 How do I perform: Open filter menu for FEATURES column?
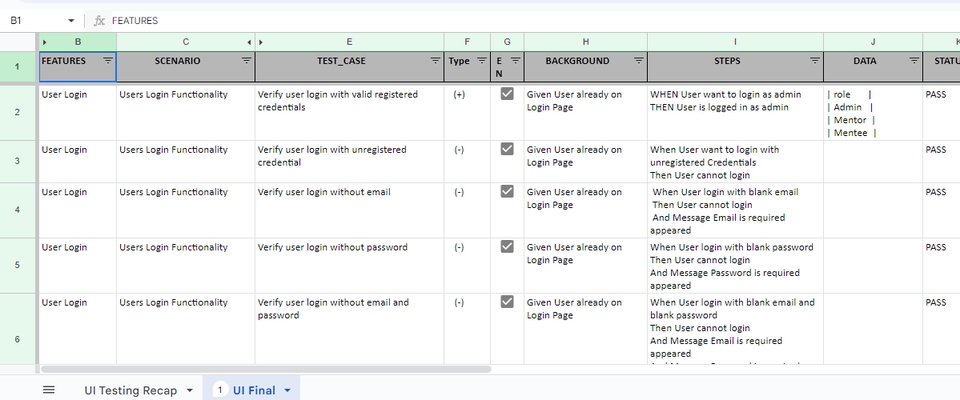[108, 61]
